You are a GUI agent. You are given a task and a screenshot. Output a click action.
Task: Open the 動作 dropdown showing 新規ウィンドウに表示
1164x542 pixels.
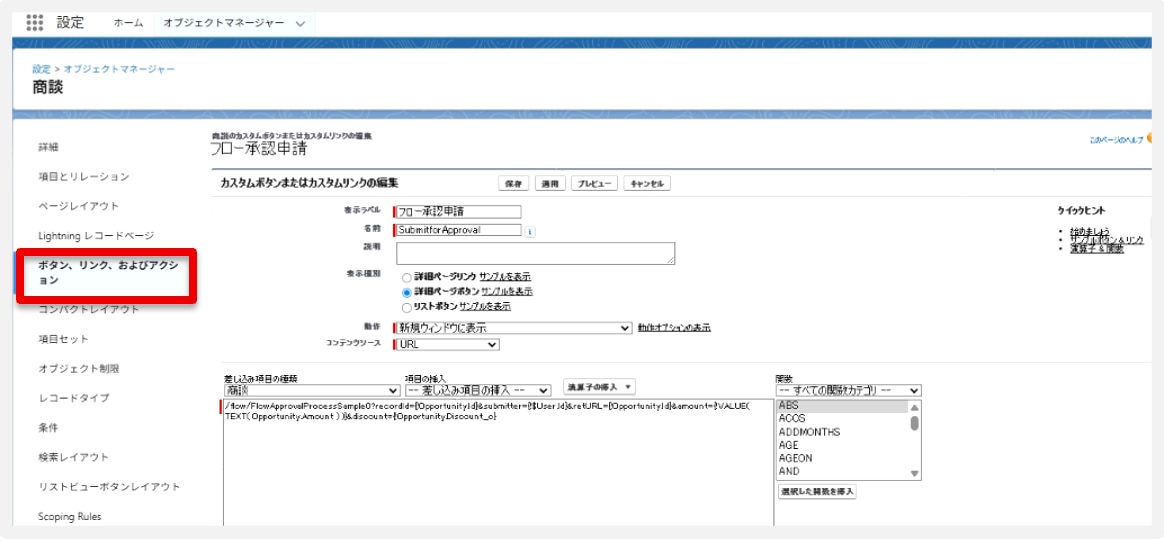[513, 328]
